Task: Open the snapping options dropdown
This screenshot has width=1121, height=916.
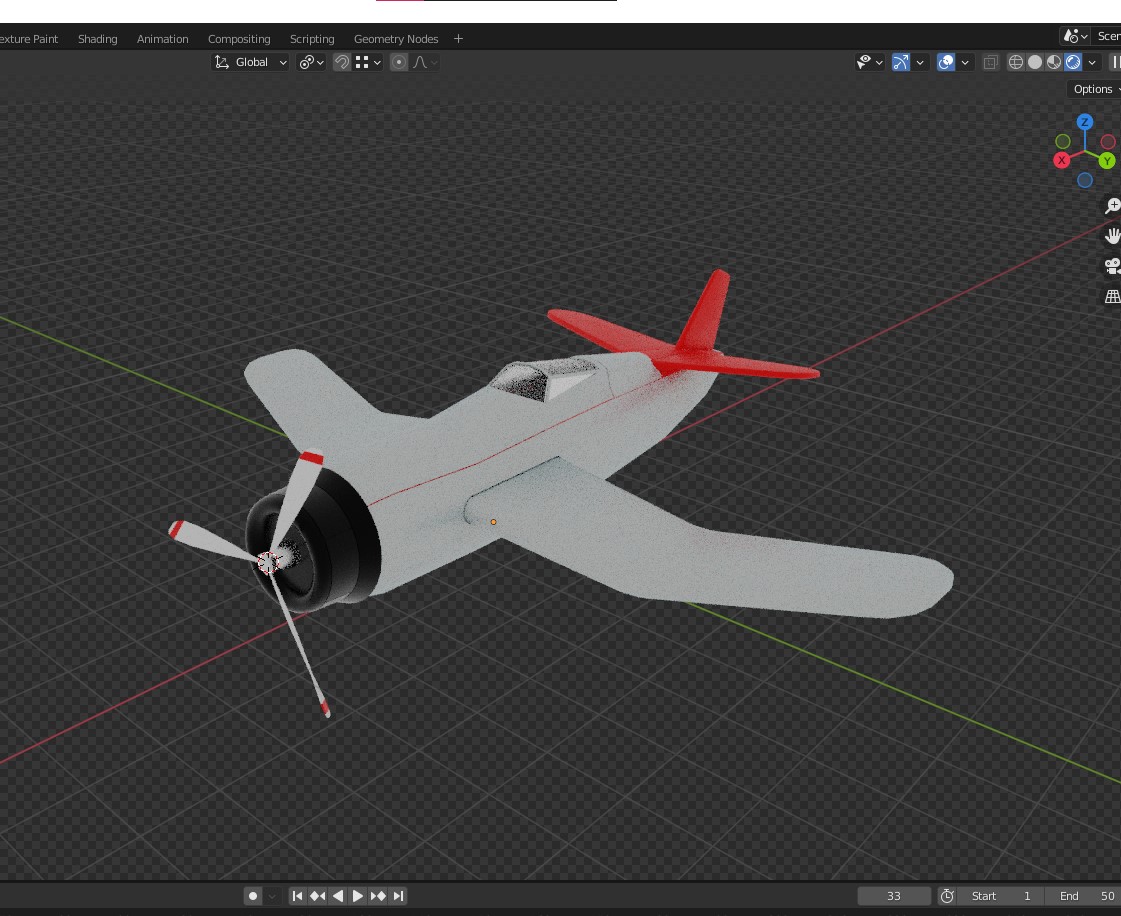Action: tap(370, 62)
